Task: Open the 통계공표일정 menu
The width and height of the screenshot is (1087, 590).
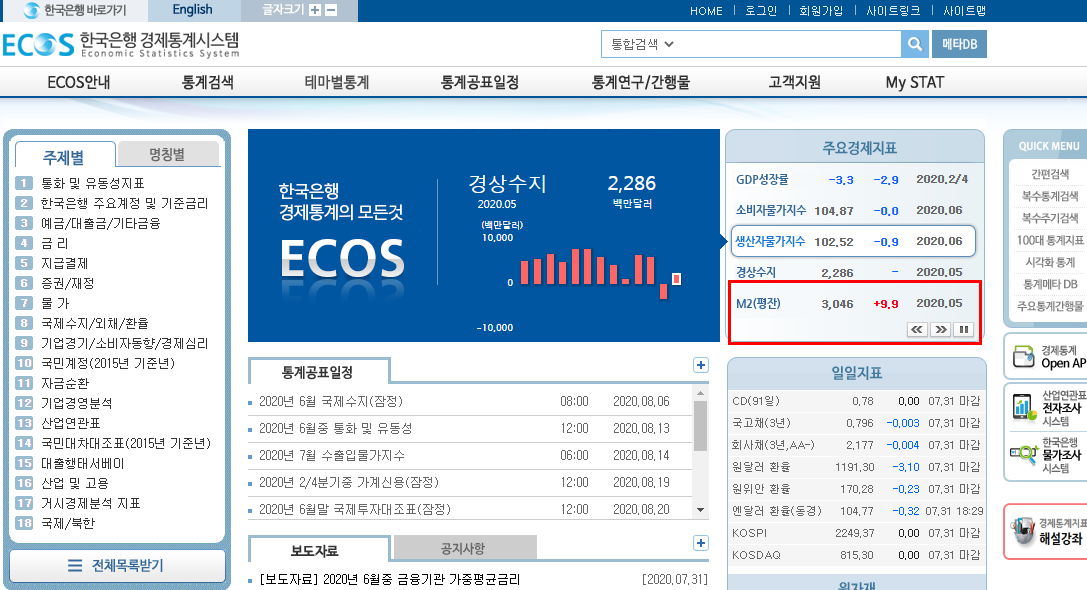Action: [x=480, y=83]
